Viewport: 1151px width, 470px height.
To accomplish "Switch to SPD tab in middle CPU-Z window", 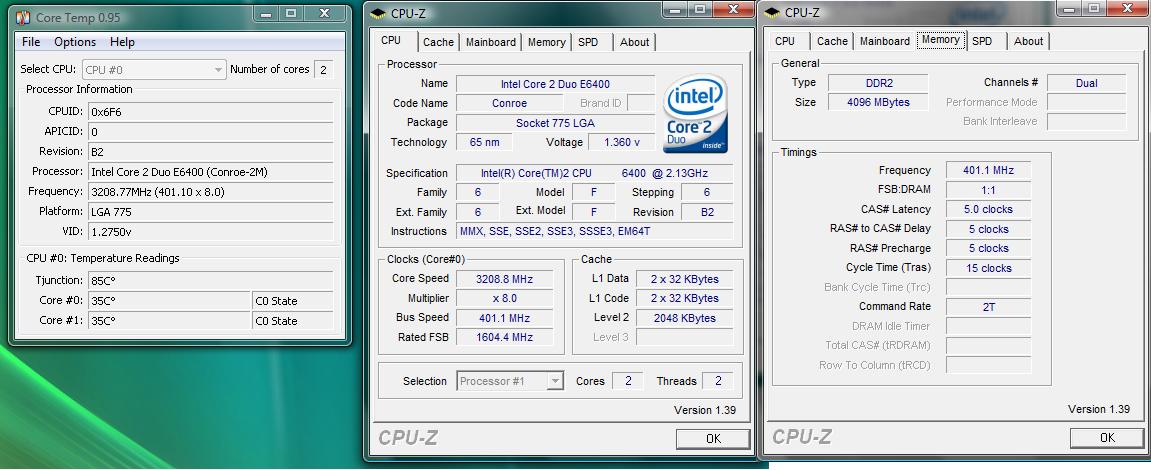I will [x=588, y=43].
